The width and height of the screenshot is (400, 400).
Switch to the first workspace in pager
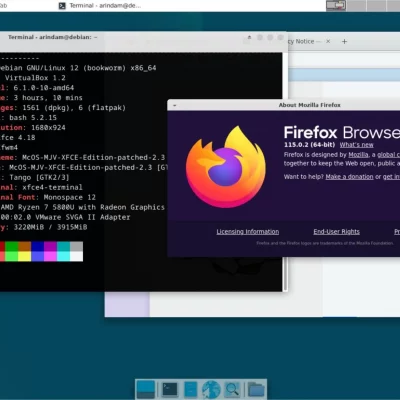coord(336,5)
